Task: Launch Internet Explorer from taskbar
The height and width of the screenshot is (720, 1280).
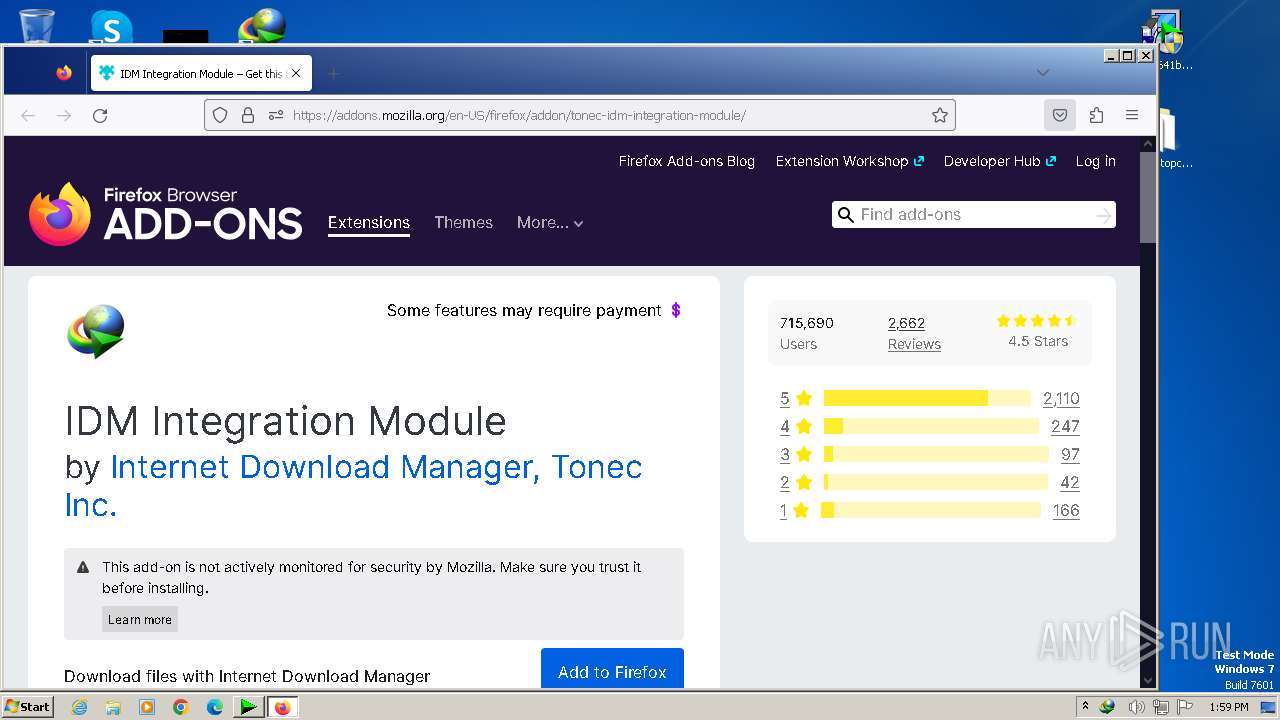Action: pos(79,707)
